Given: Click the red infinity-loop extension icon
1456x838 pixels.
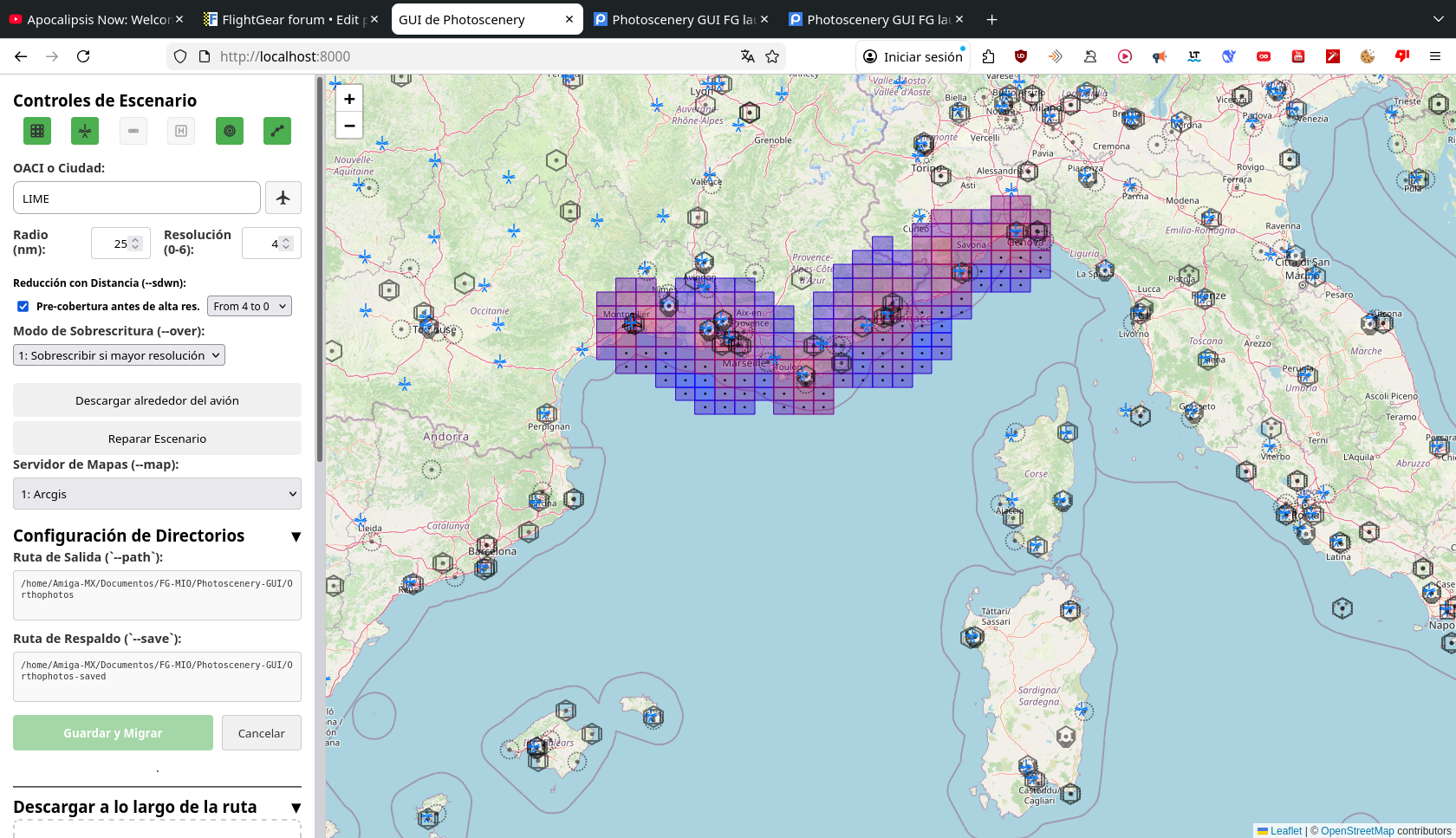Looking at the screenshot, I should pos(1264,56).
